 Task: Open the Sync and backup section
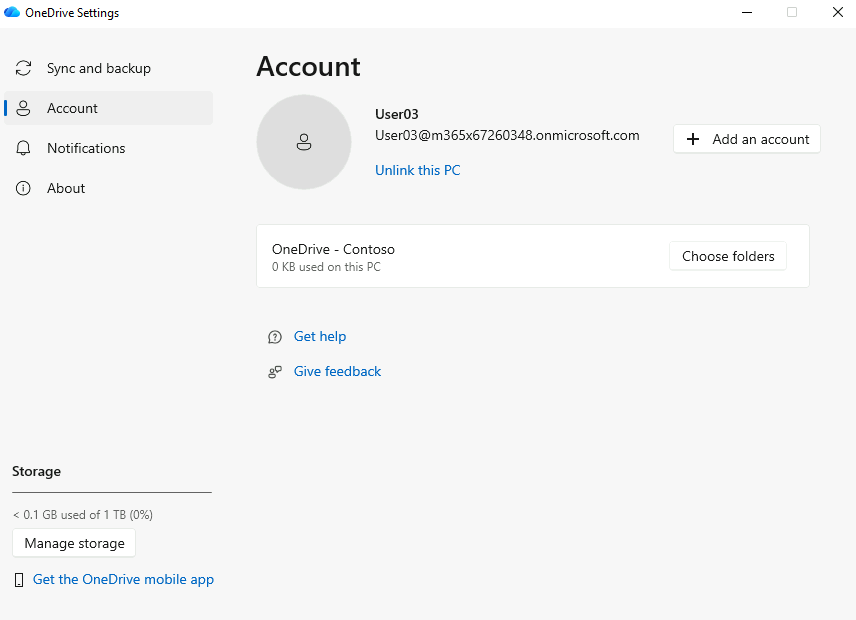pos(108,68)
